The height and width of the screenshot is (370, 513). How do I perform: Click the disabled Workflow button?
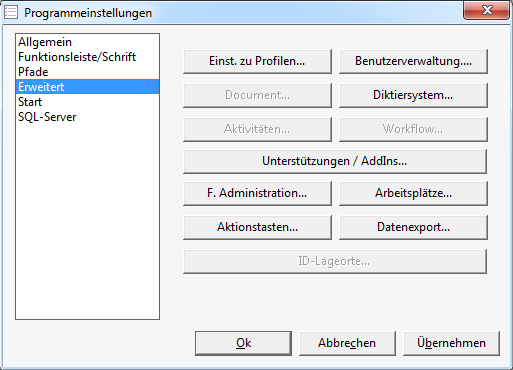pos(413,129)
